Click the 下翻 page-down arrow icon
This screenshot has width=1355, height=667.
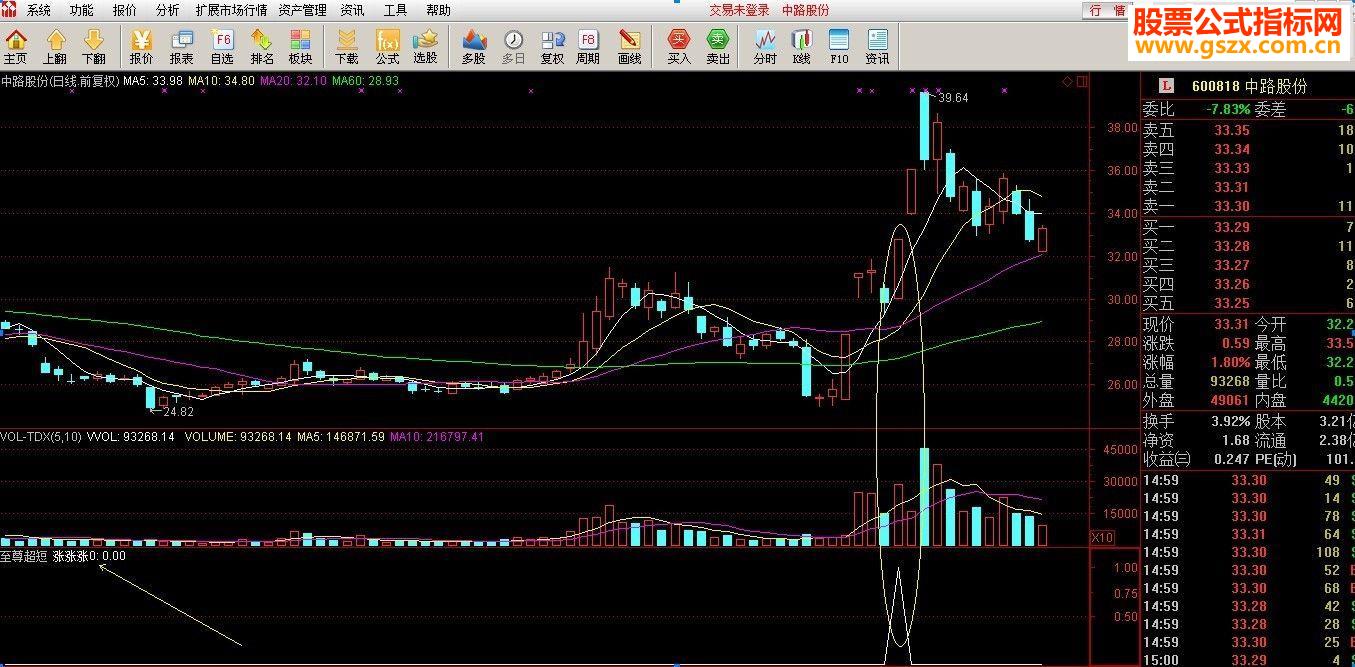tap(93, 46)
